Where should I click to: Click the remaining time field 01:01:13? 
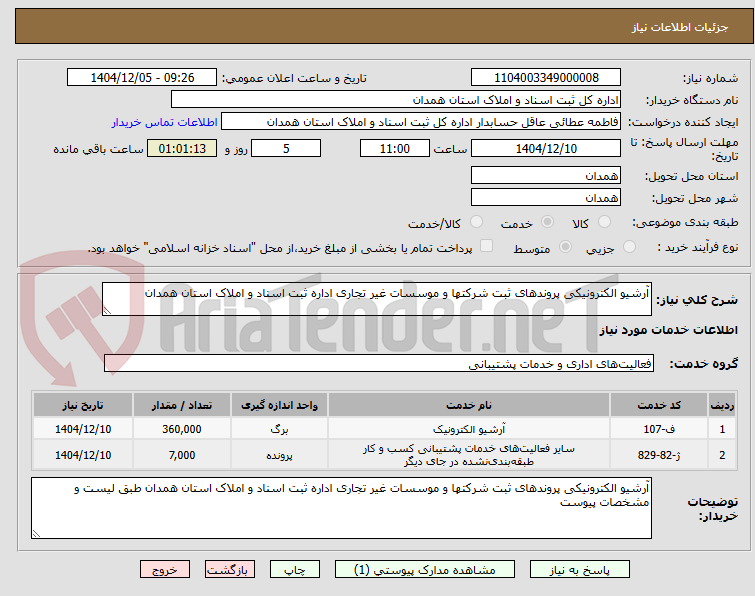click(182, 148)
